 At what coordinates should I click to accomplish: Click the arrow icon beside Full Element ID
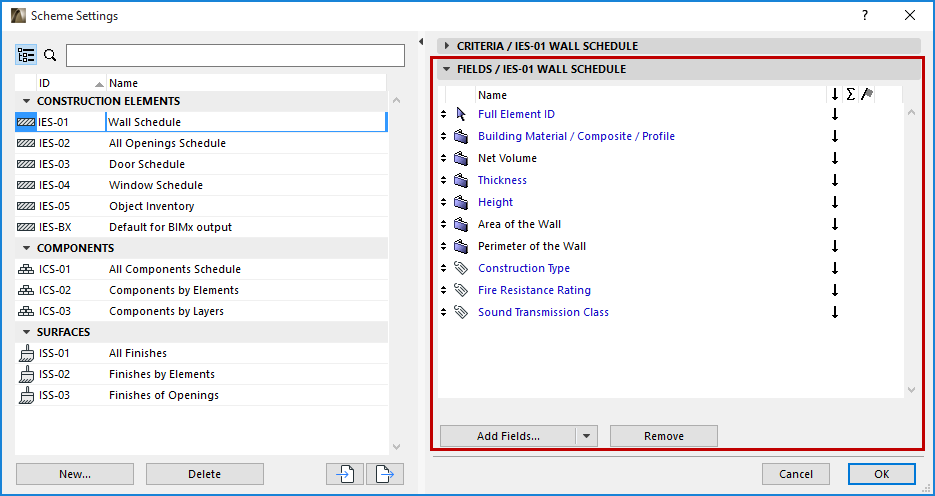[461, 114]
